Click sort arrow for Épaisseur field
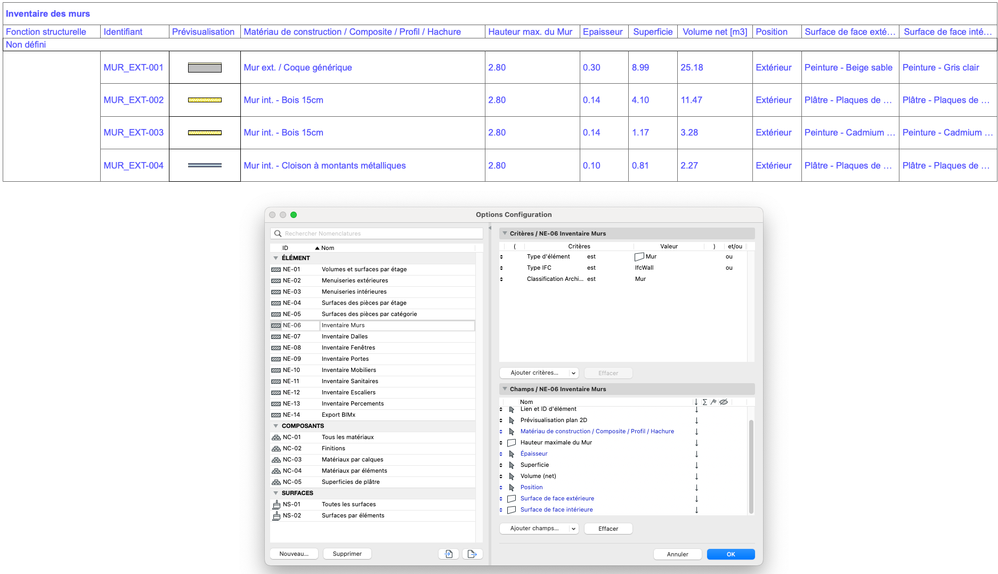998x574 pixels. pyautogui.click(x=696, y=454)
